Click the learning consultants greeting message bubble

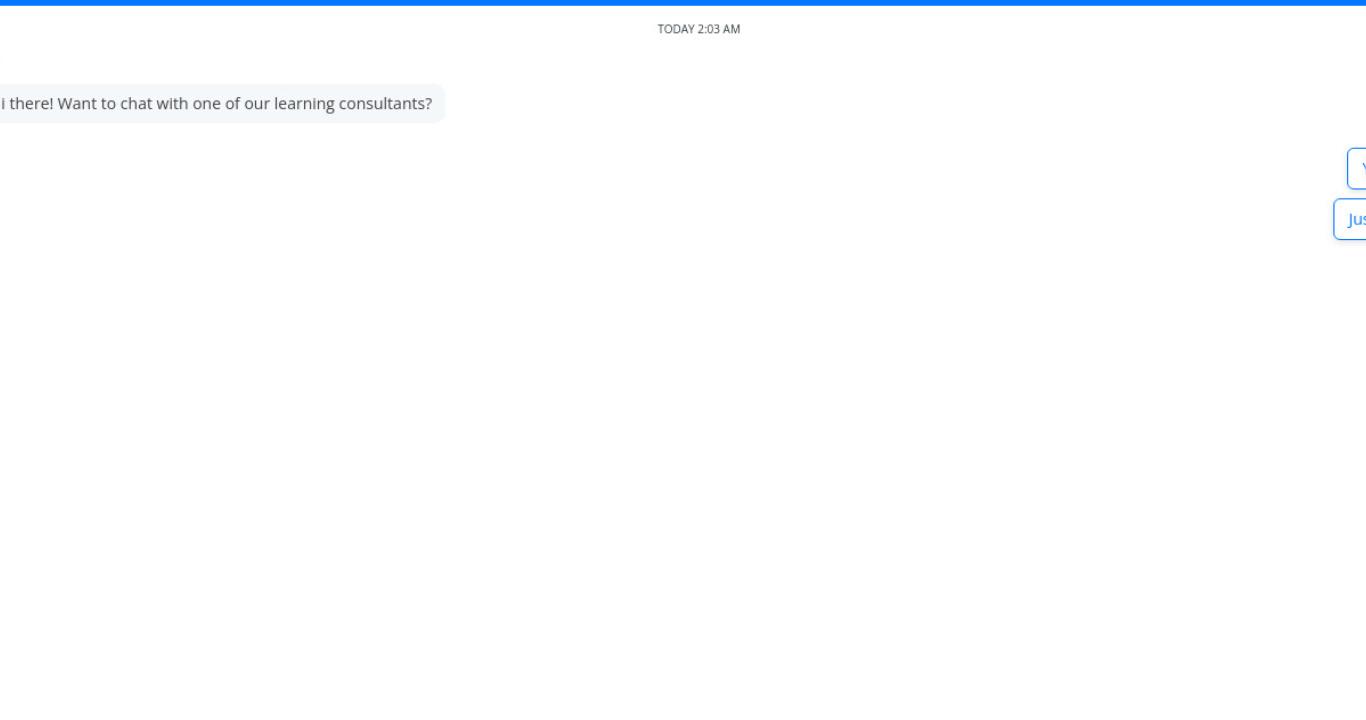pos(221,104)
